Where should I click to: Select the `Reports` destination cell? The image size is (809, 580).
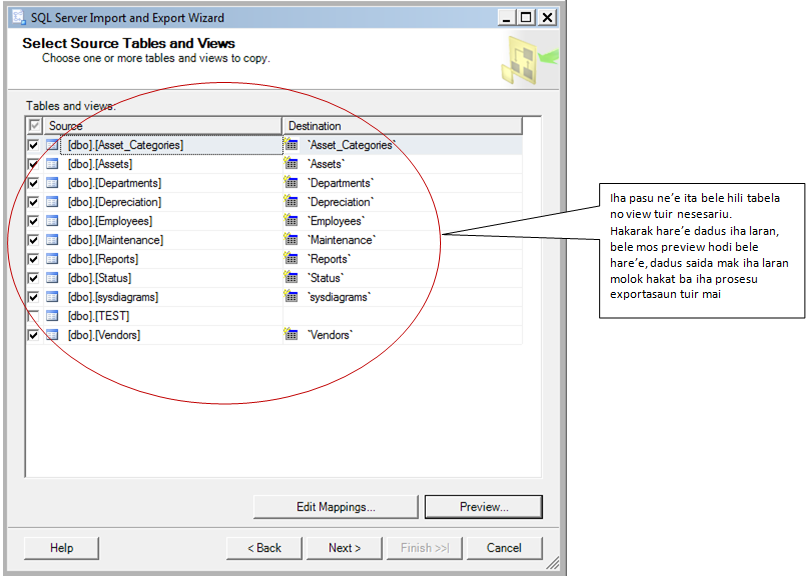[402, 259]
